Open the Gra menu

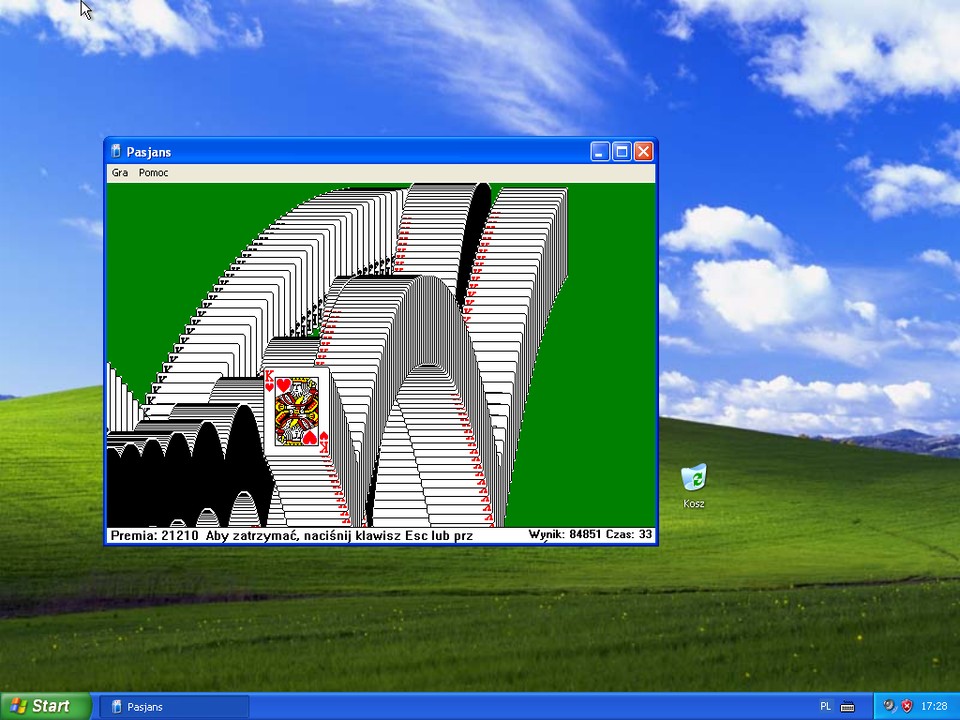tap(119, 172)
